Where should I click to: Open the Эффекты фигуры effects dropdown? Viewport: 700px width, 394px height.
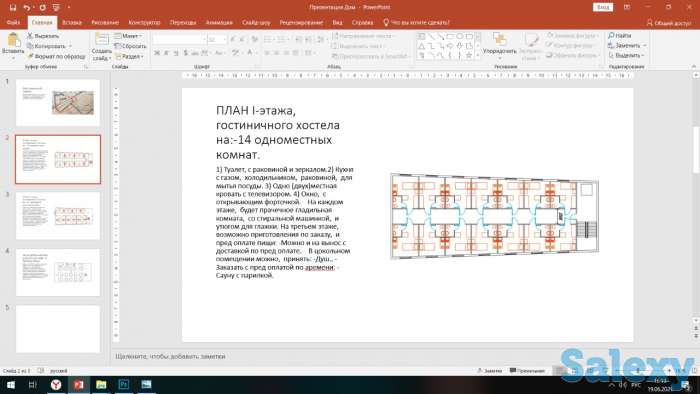[x=572, y=55]
